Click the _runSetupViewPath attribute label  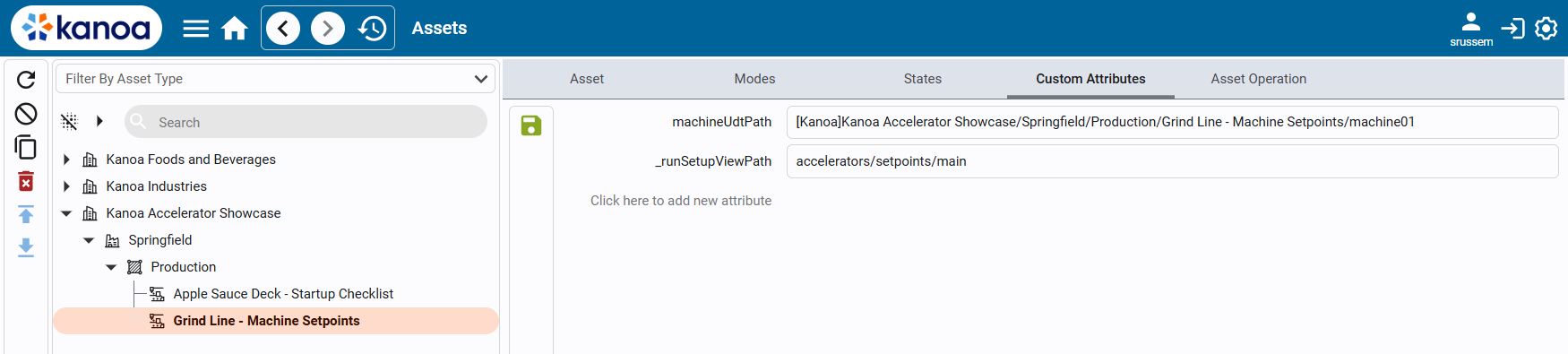713,161
